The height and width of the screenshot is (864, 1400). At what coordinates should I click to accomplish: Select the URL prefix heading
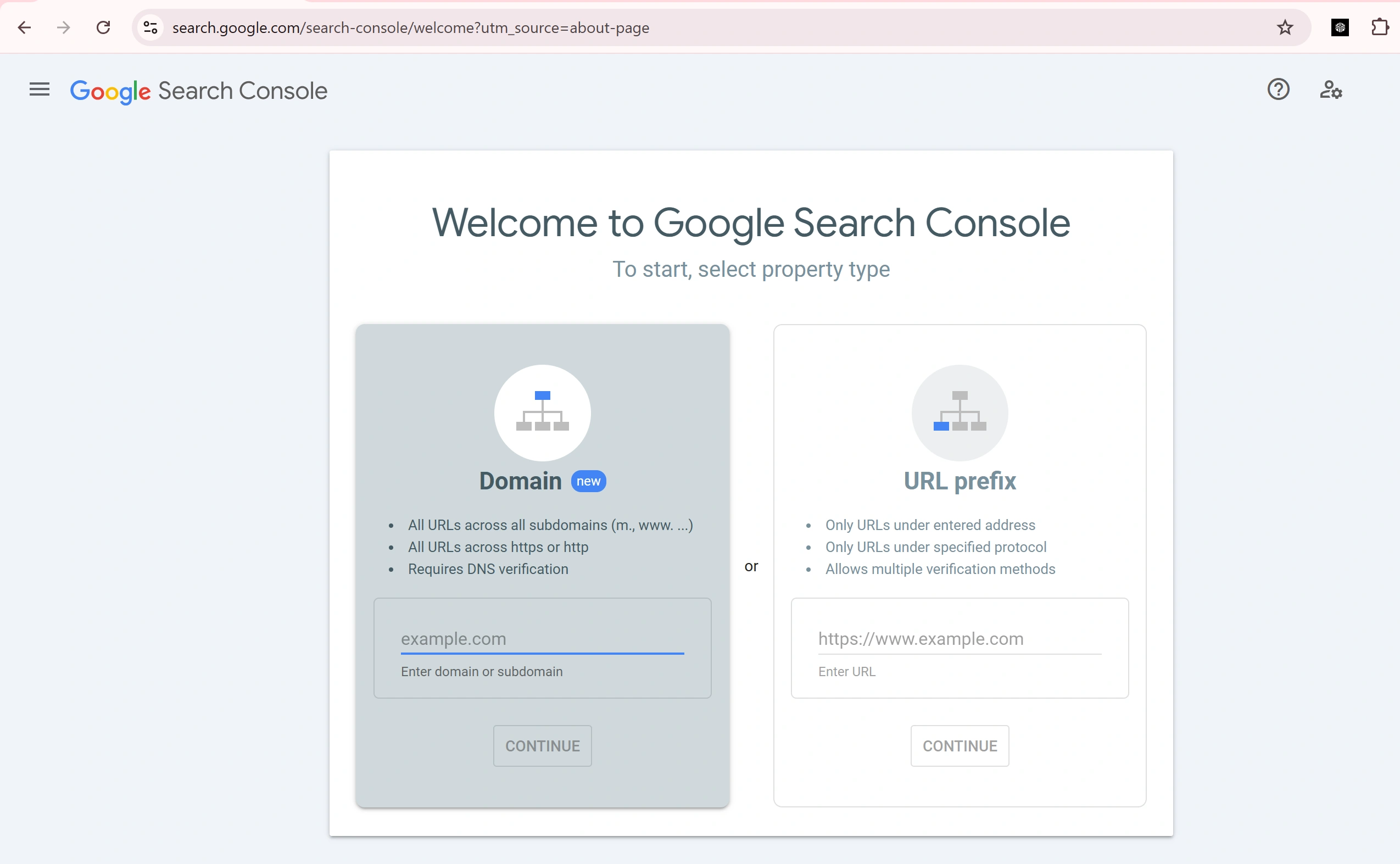[x=960, y=481]
